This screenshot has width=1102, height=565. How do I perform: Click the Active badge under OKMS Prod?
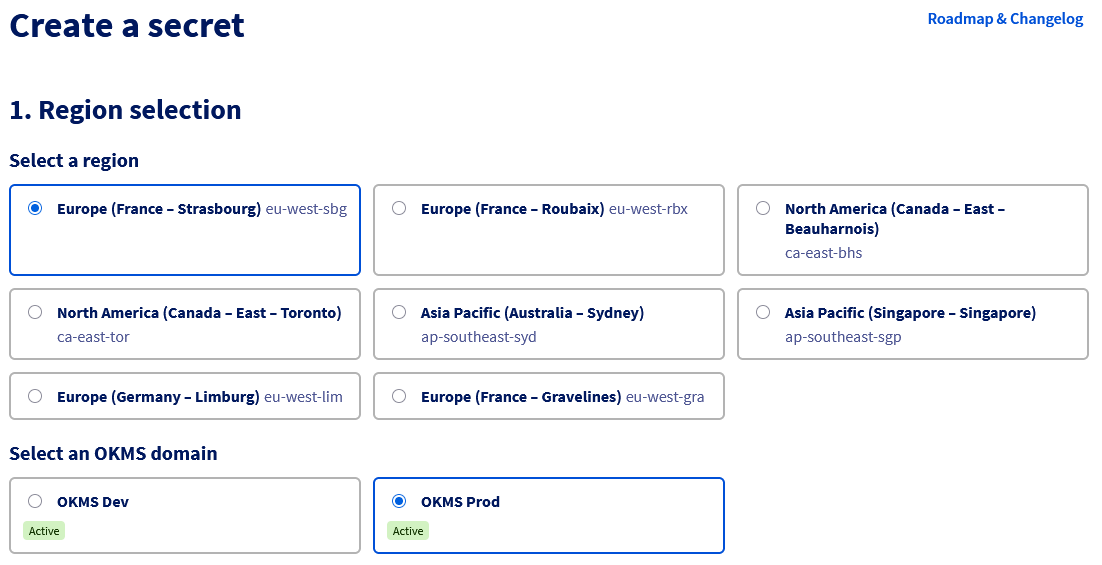[408, 531]
